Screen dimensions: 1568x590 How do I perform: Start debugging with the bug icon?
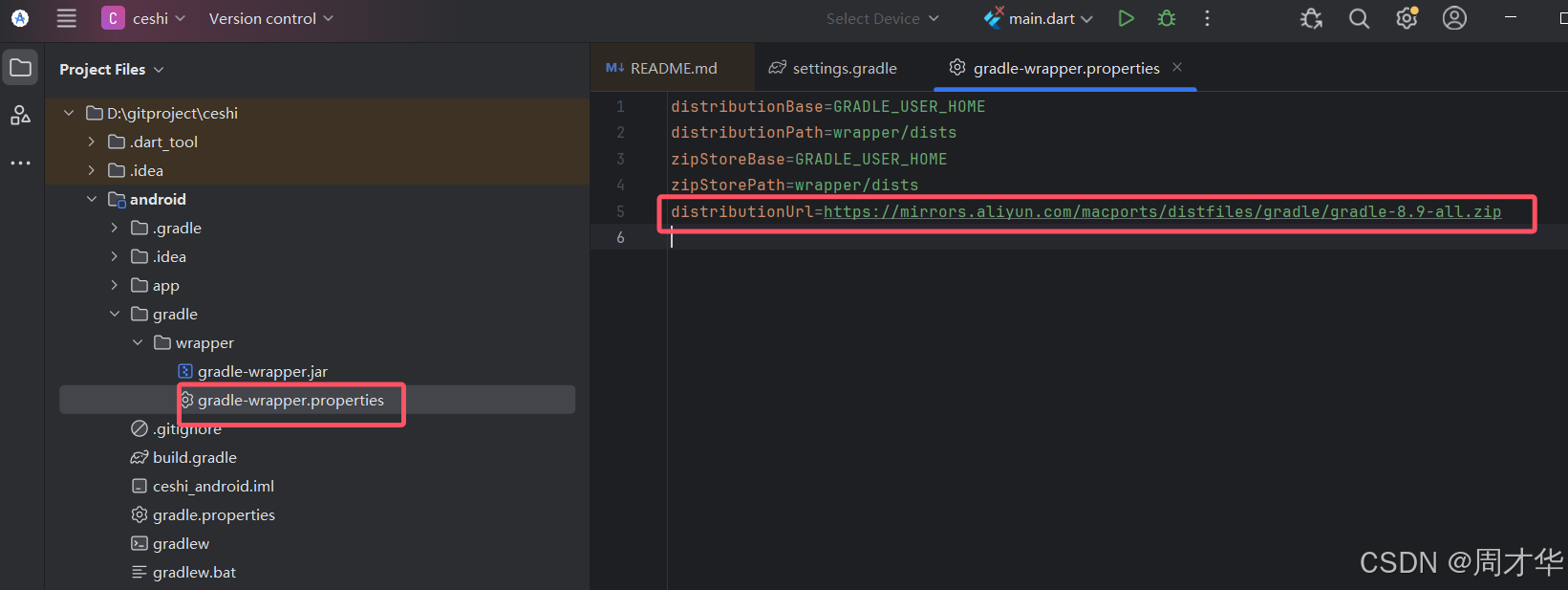point(1167,18)
